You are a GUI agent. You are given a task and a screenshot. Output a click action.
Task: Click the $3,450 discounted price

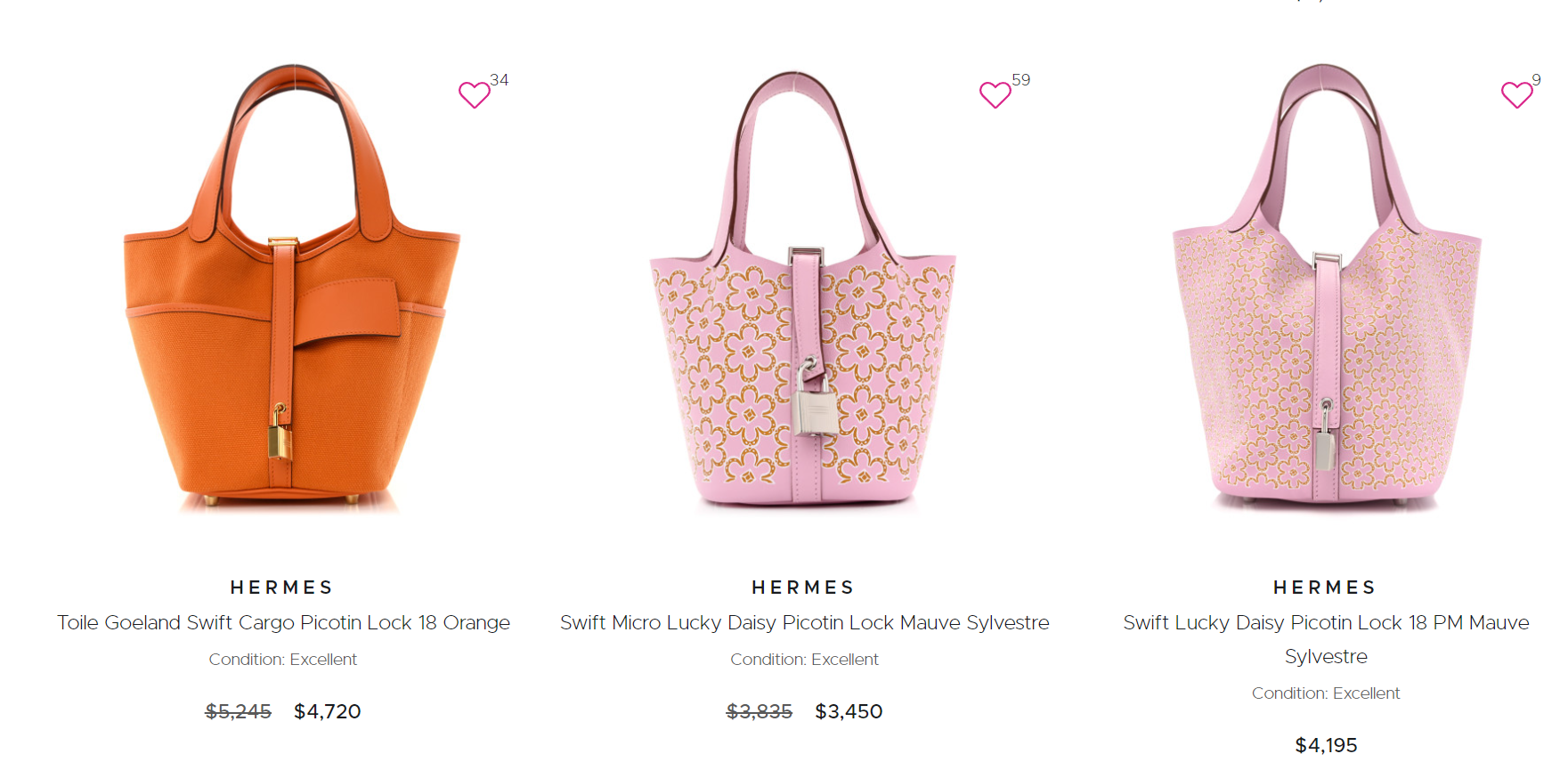coord(849,711)
